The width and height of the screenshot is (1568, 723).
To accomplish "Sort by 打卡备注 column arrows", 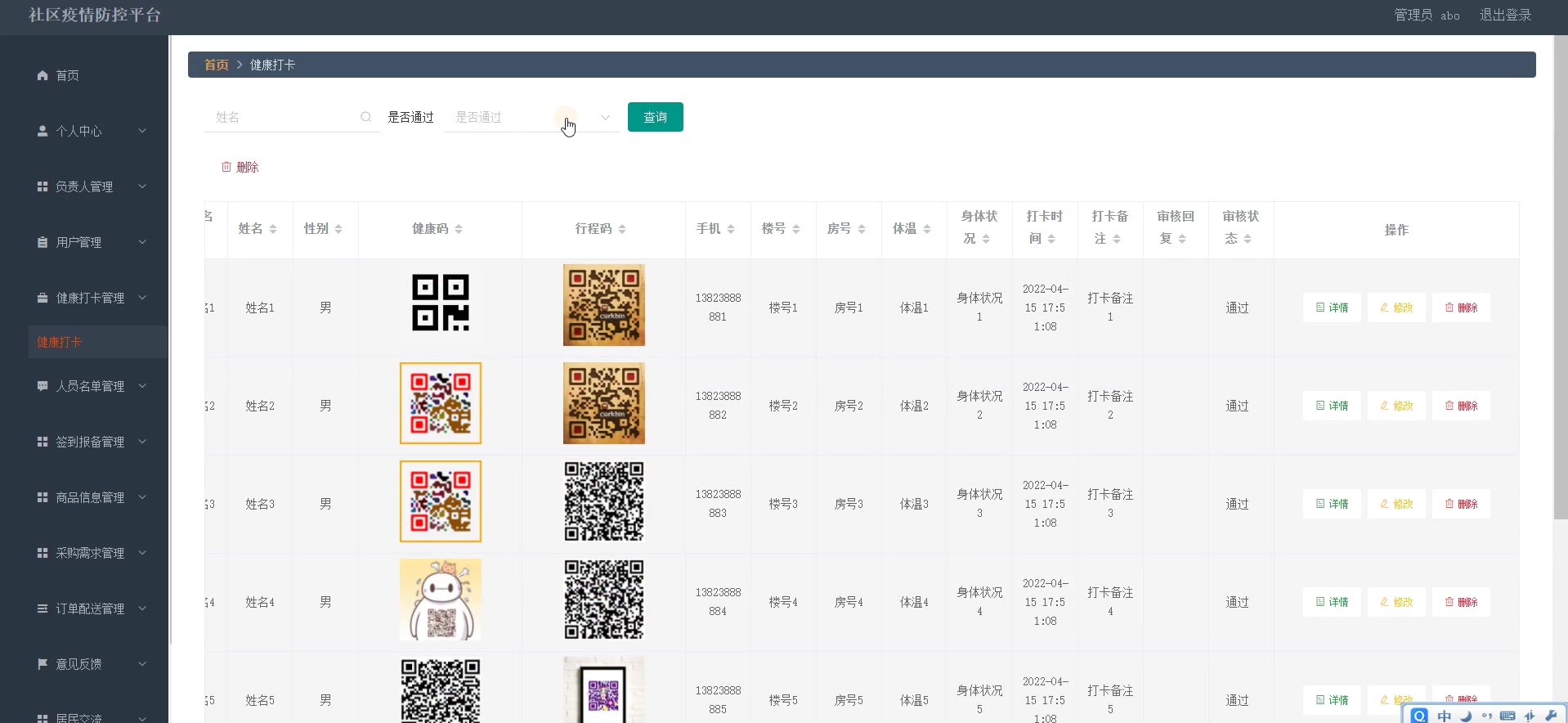I will [x=1117, y=239].
